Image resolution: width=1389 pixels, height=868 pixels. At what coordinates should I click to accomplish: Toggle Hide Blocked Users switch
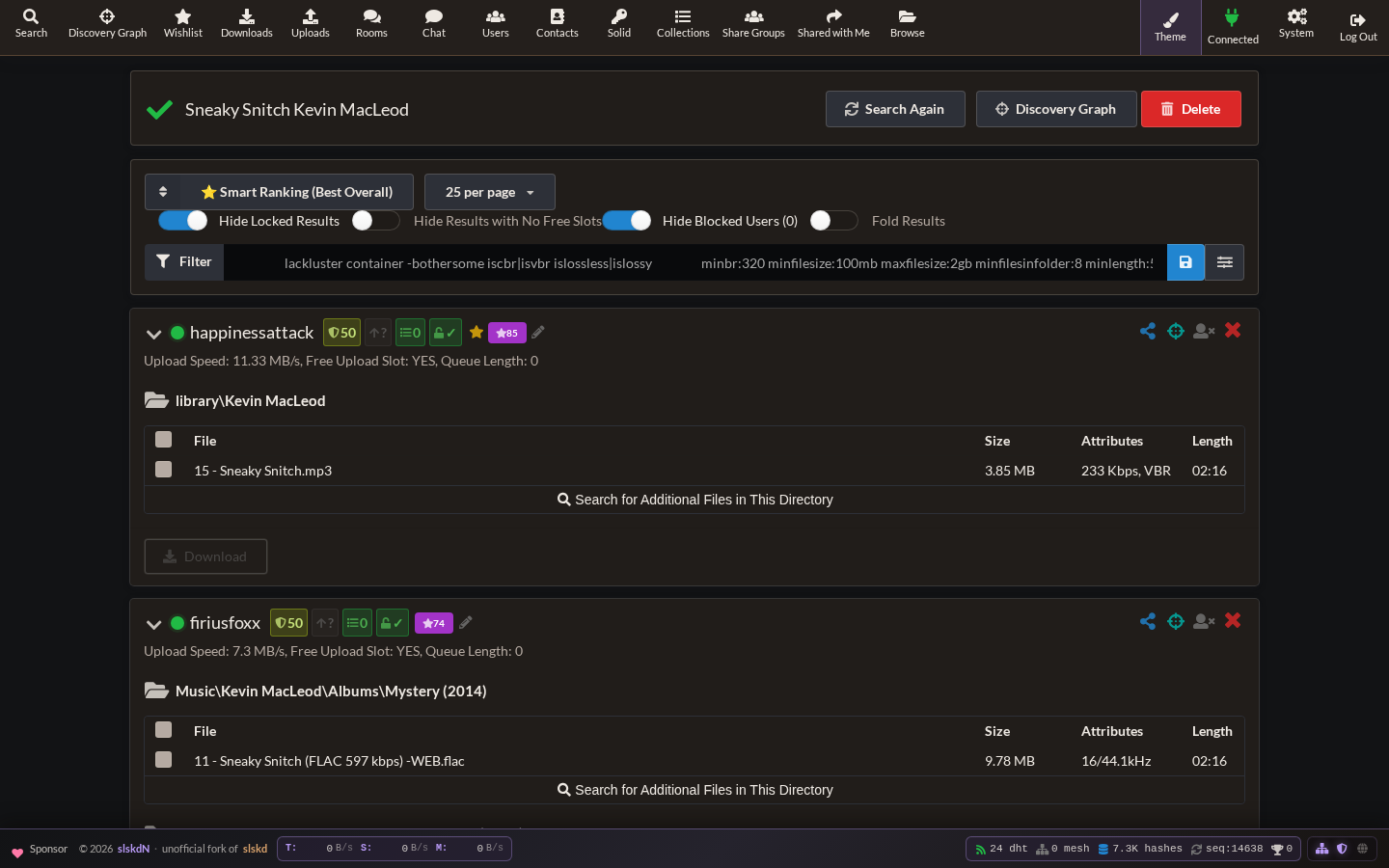click(627, 221)
